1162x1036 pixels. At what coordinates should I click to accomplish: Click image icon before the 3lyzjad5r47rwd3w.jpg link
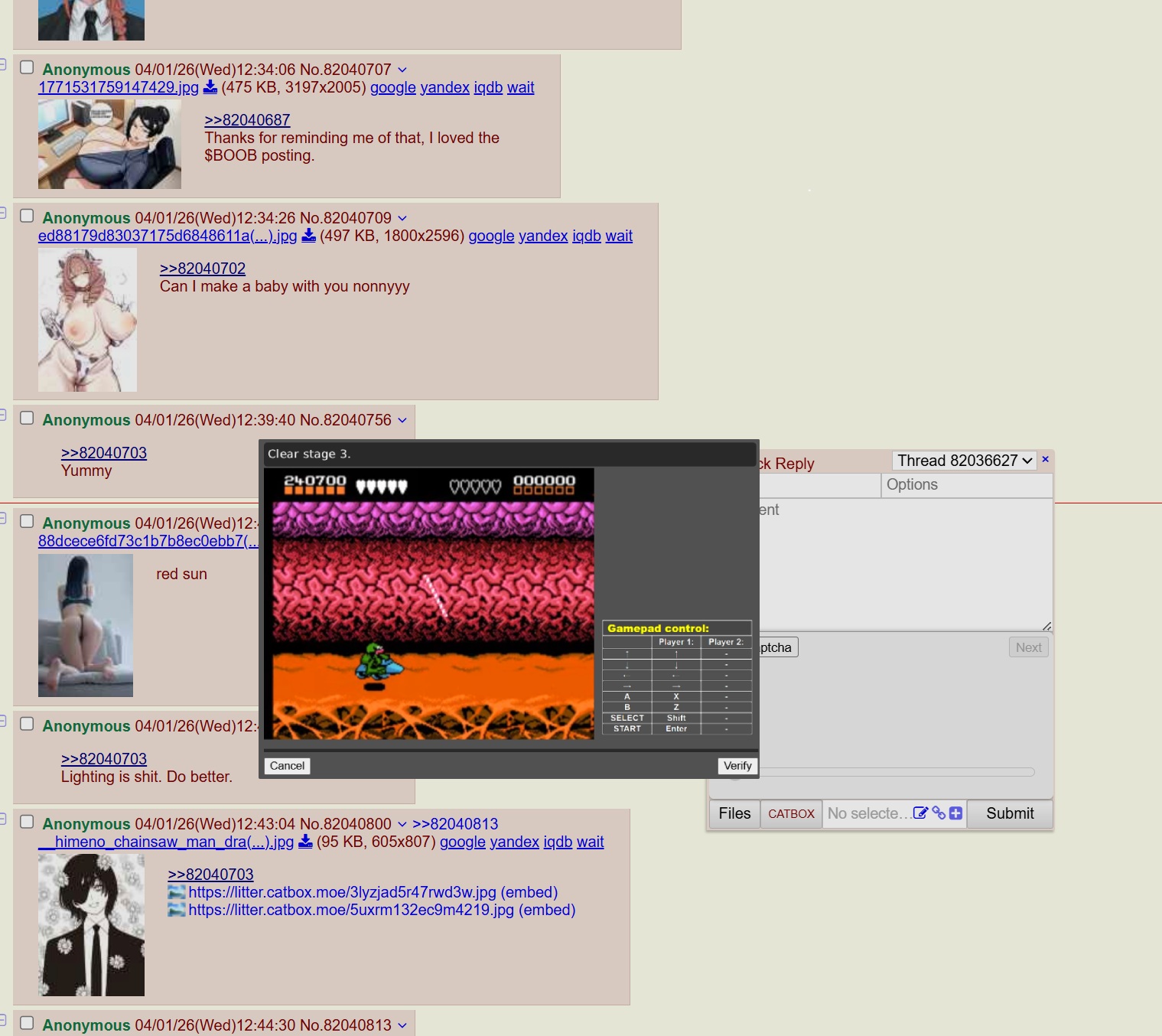(177, 892)
